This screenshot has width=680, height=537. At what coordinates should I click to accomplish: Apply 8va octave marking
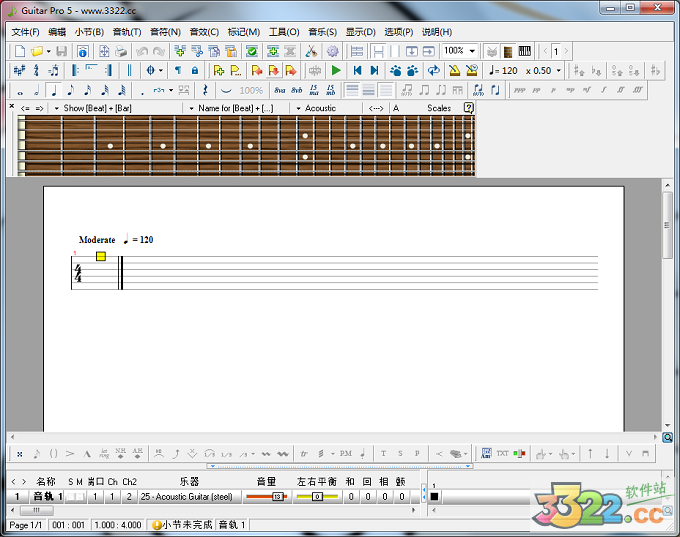coord(280,90)
